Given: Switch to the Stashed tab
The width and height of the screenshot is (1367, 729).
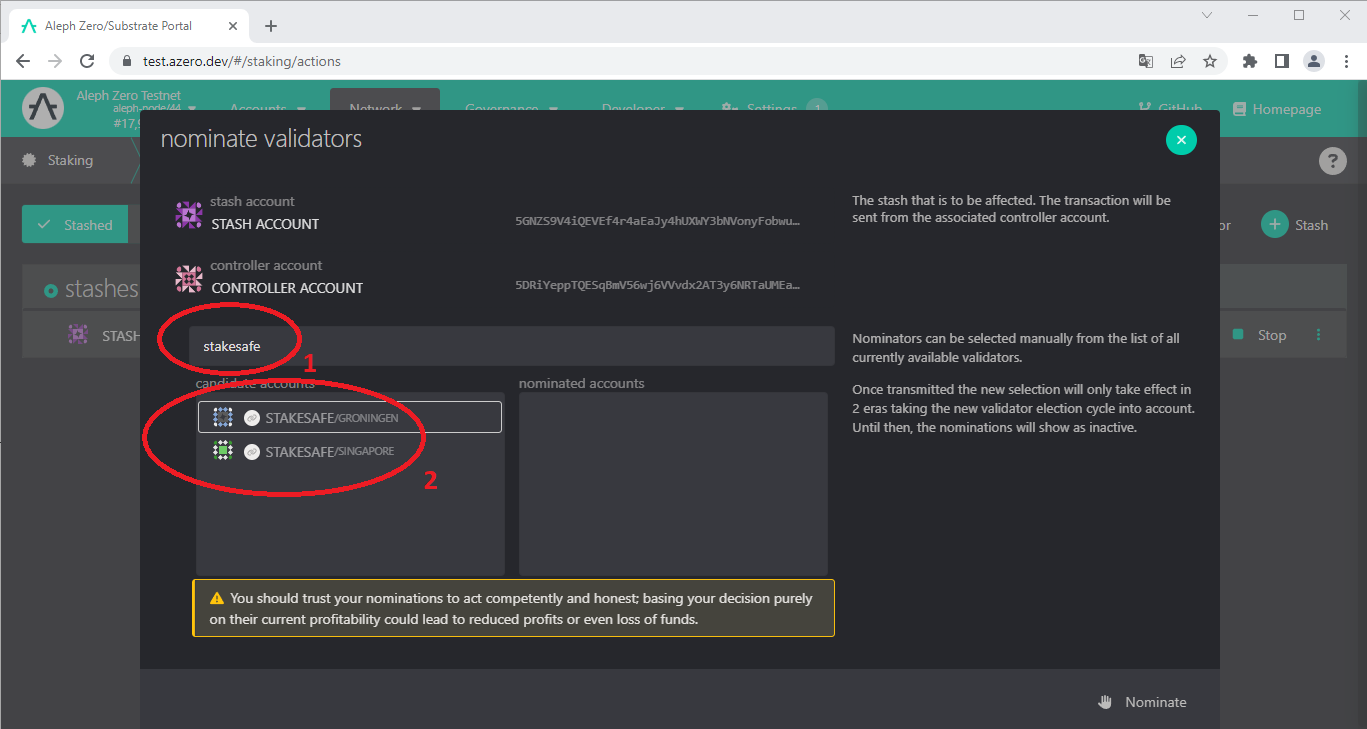Looking at the screenshot, I should tap(75, 225).
